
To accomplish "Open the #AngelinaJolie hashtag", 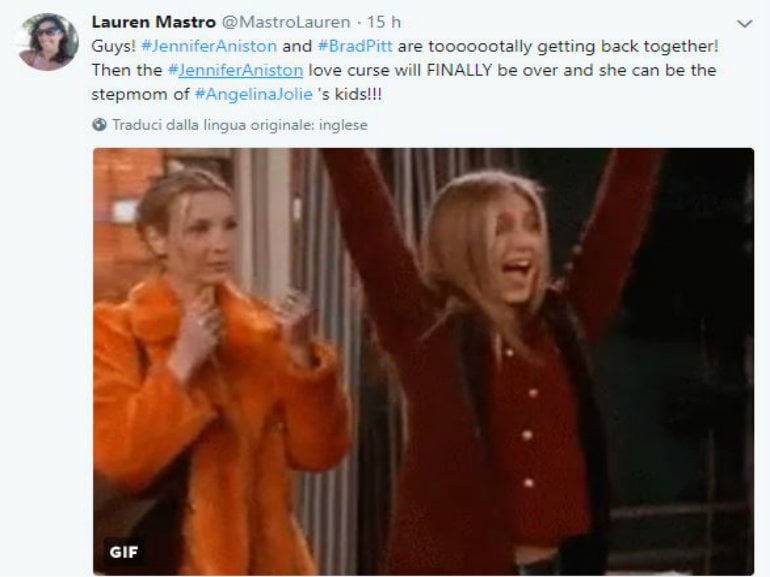I will (x=254, y=94).
